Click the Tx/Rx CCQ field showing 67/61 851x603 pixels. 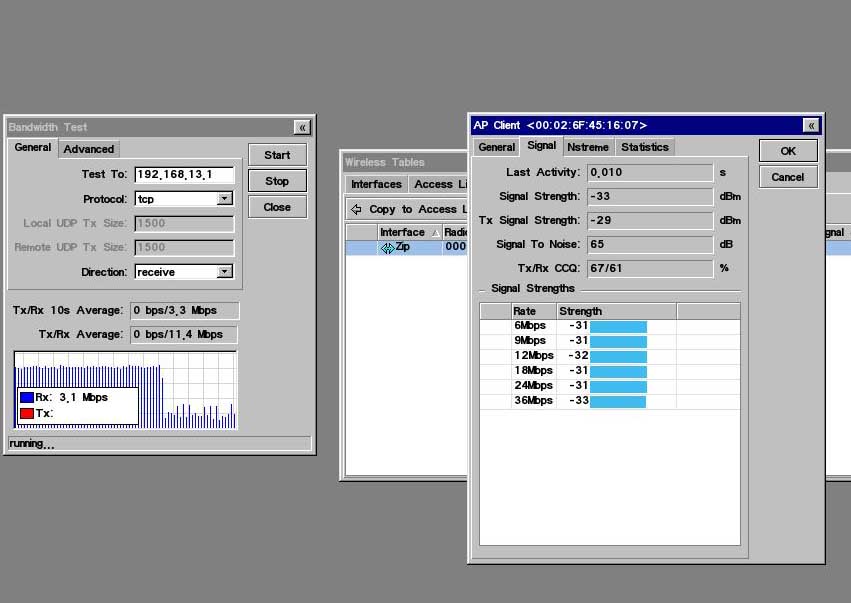(x=650, y=268)
